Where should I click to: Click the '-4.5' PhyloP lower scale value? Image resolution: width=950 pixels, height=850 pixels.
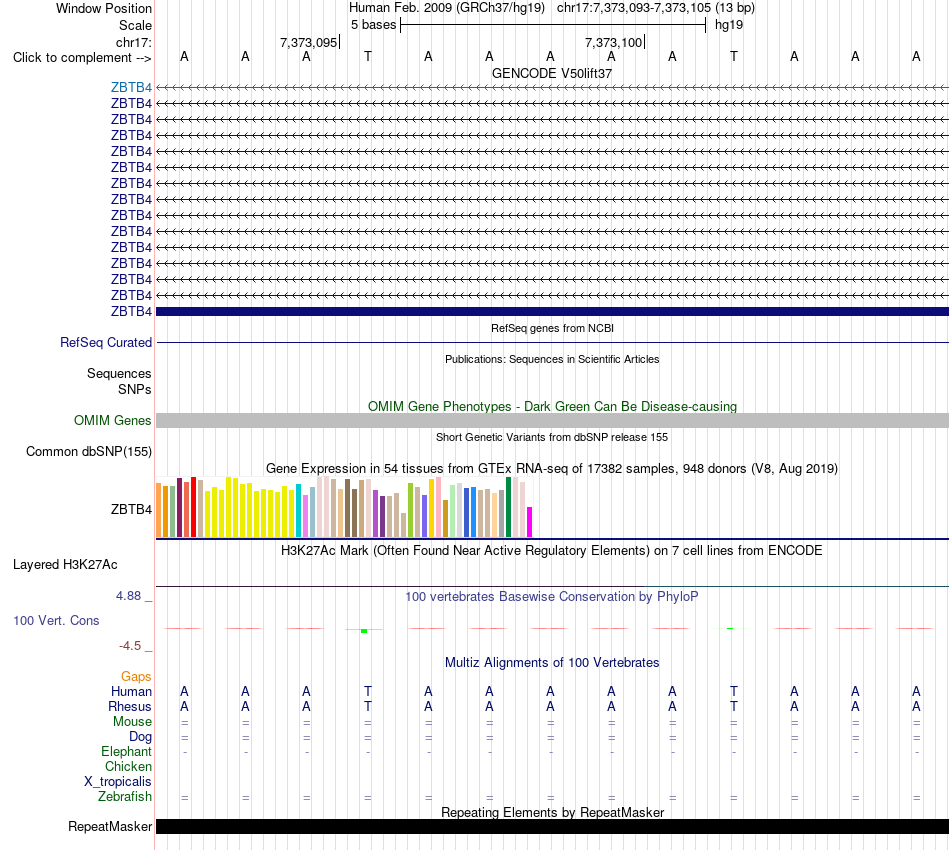click(x=130, y=646)
